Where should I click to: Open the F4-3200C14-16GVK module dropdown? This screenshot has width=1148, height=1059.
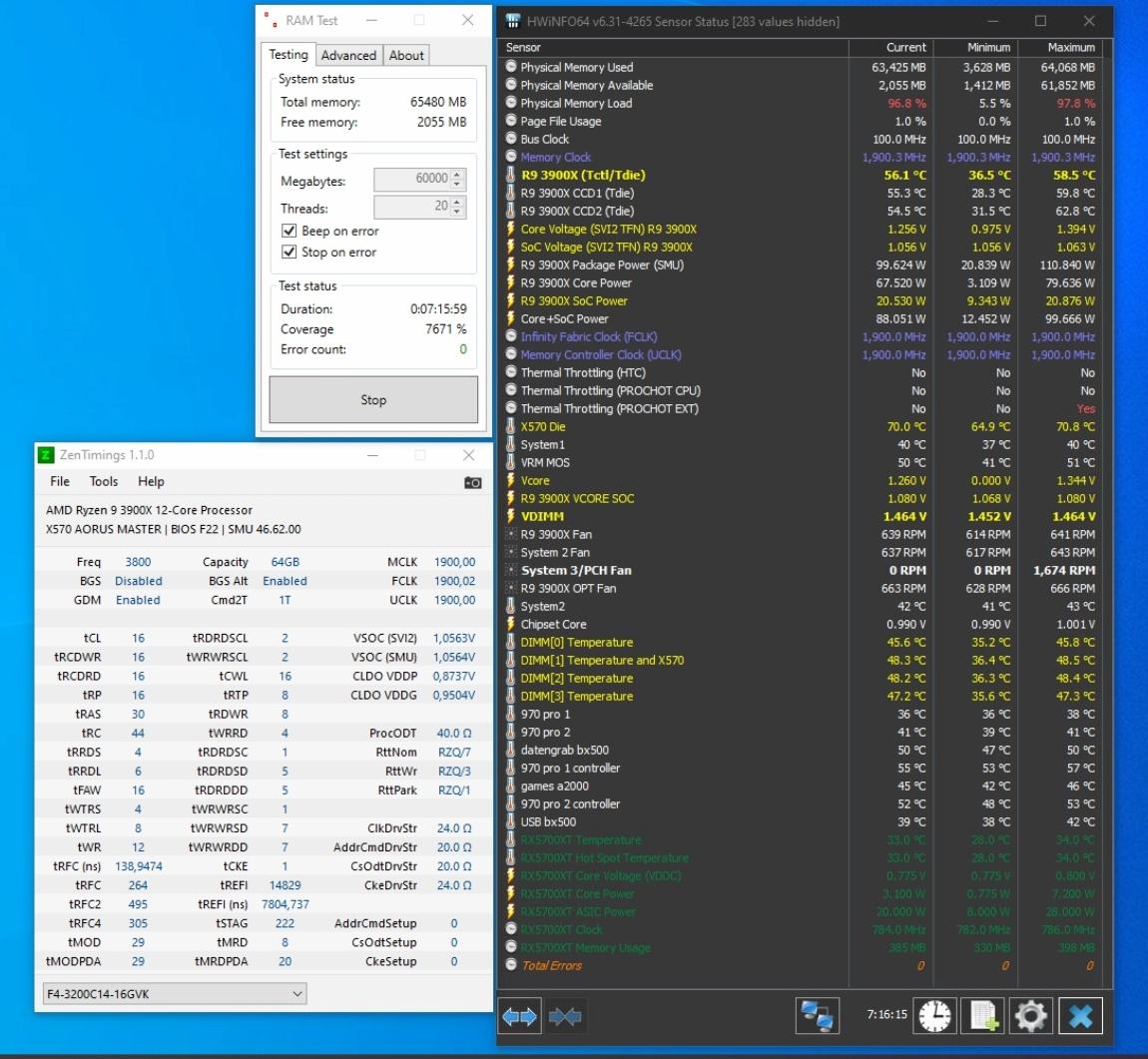(175, 993)
